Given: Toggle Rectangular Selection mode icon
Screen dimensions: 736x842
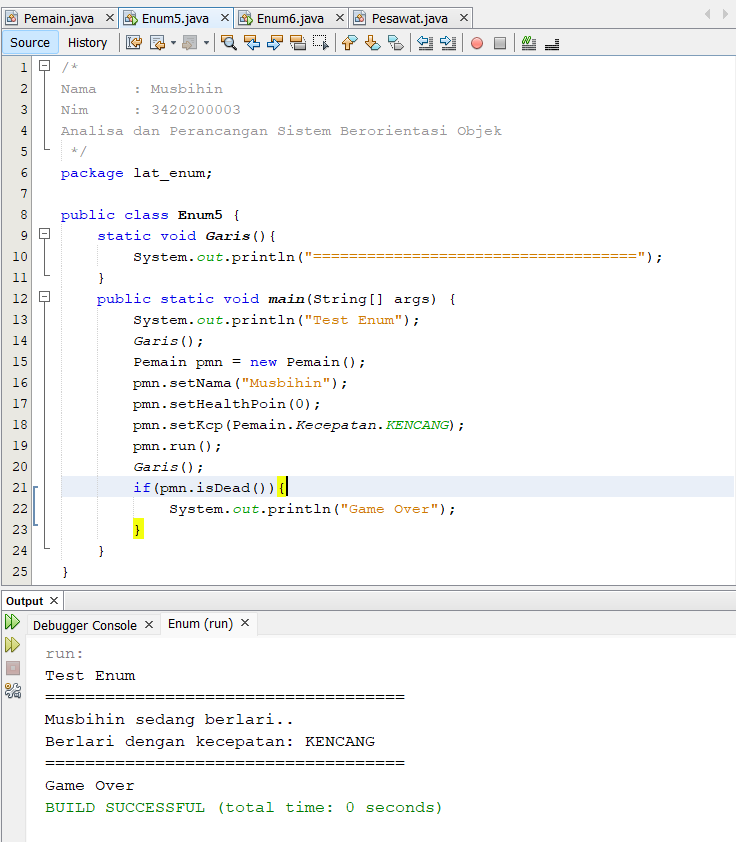Looking at the screenshot, I should point(320,42).
